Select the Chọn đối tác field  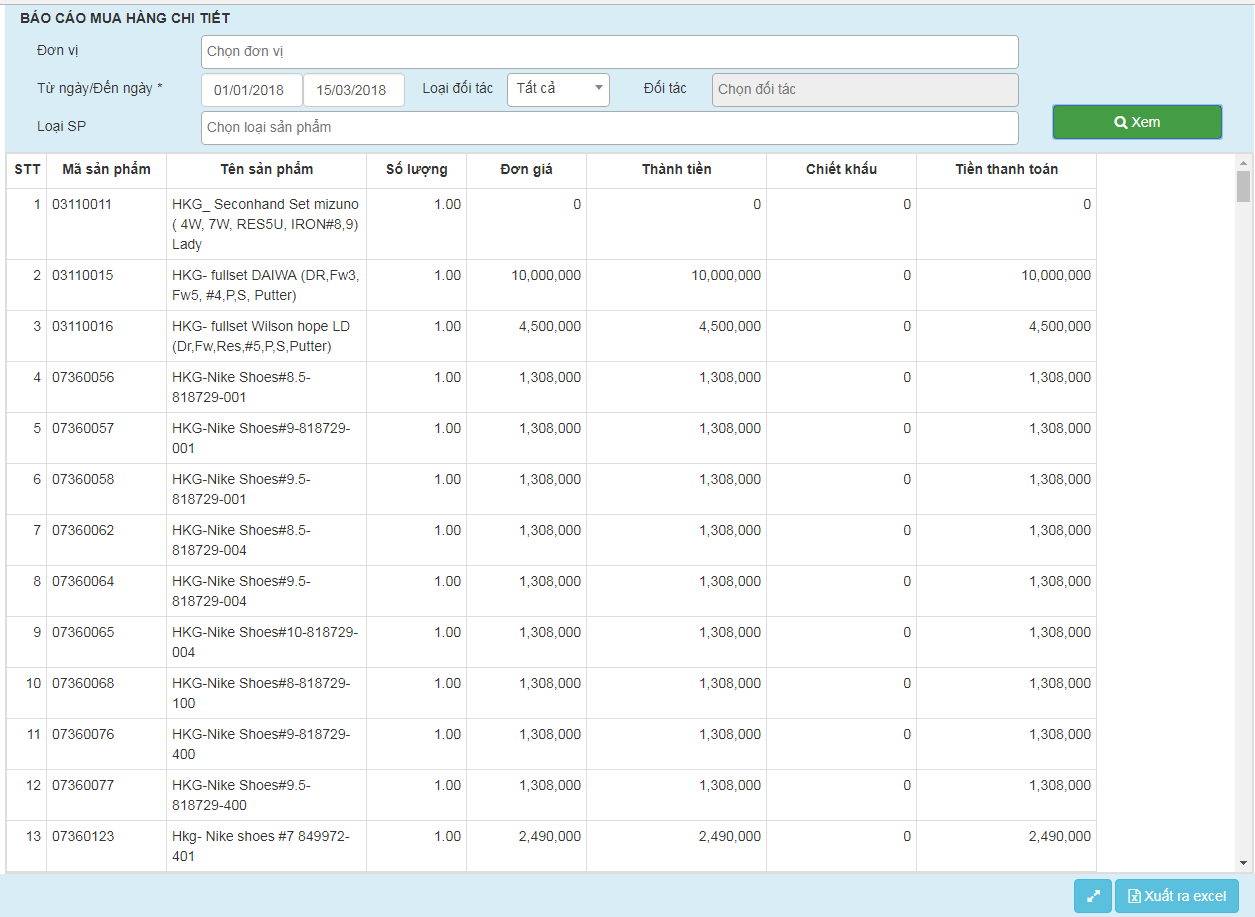865,89
